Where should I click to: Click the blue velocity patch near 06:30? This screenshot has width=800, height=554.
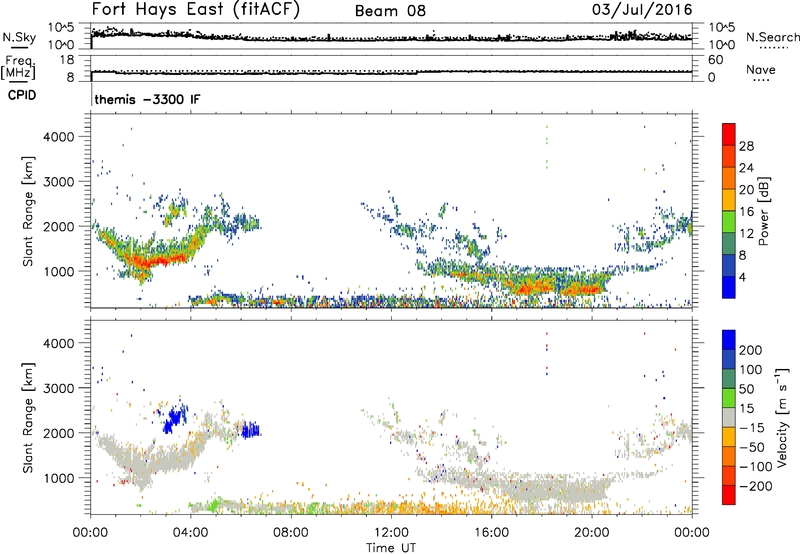point(251,430)
